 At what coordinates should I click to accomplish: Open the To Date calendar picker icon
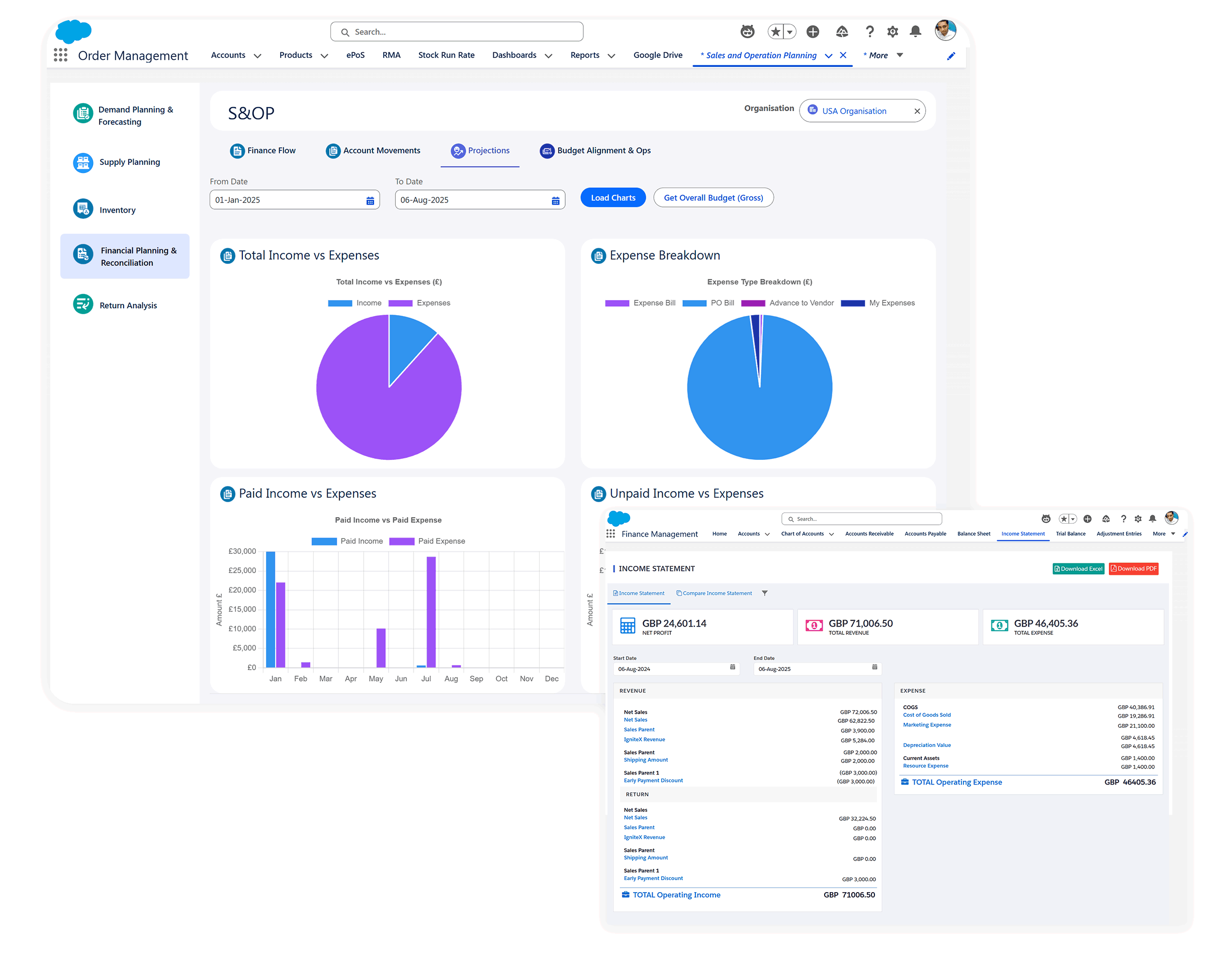click(x=555, y=201)
